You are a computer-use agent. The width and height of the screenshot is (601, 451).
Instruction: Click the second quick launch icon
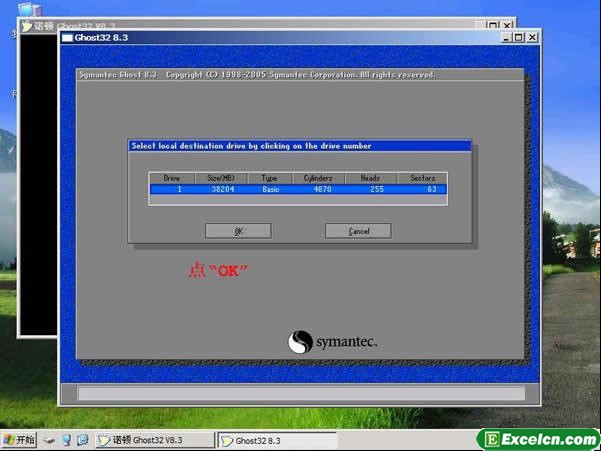pyautogui.click(x=67, y=440)
